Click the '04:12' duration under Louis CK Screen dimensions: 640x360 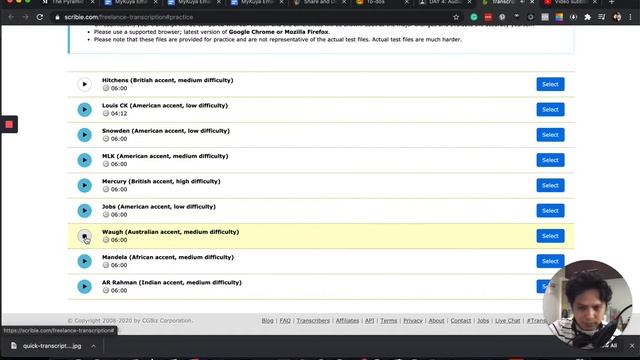pyautogui.click(x=119, y=113)
